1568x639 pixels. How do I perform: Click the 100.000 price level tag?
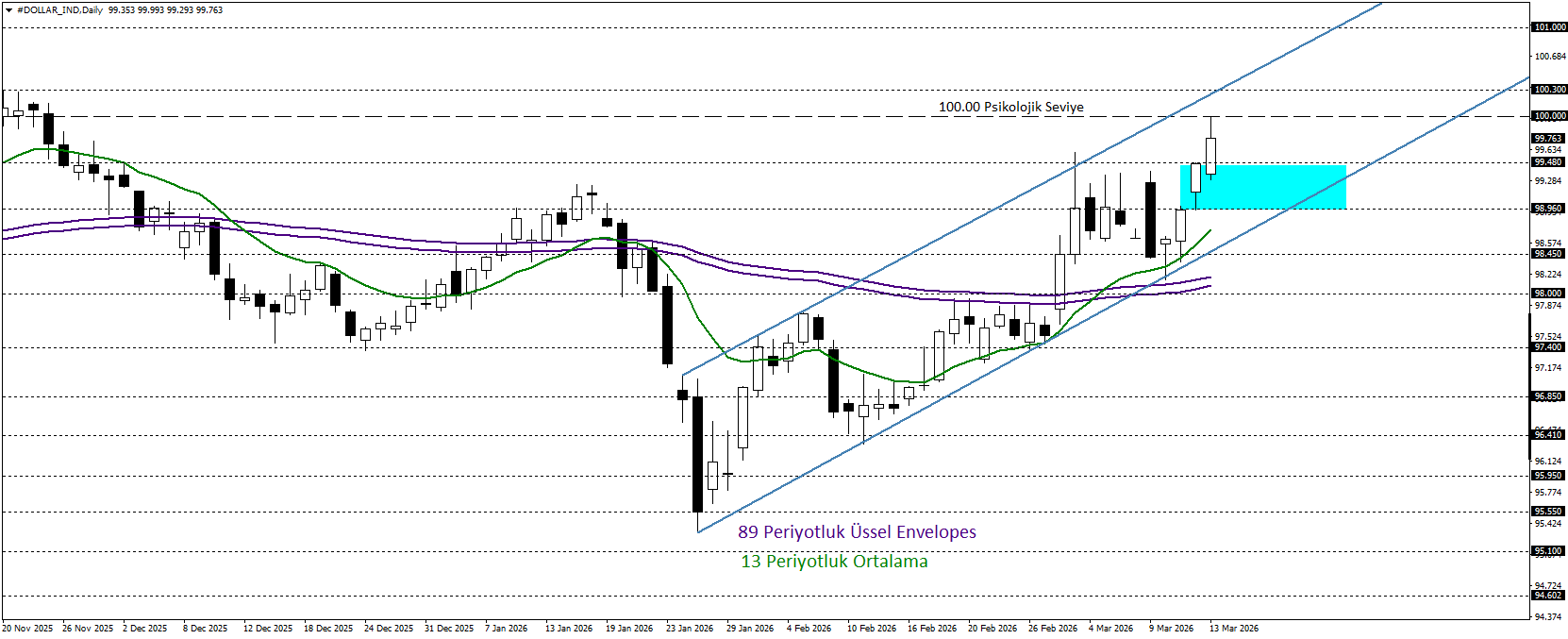1549,116
